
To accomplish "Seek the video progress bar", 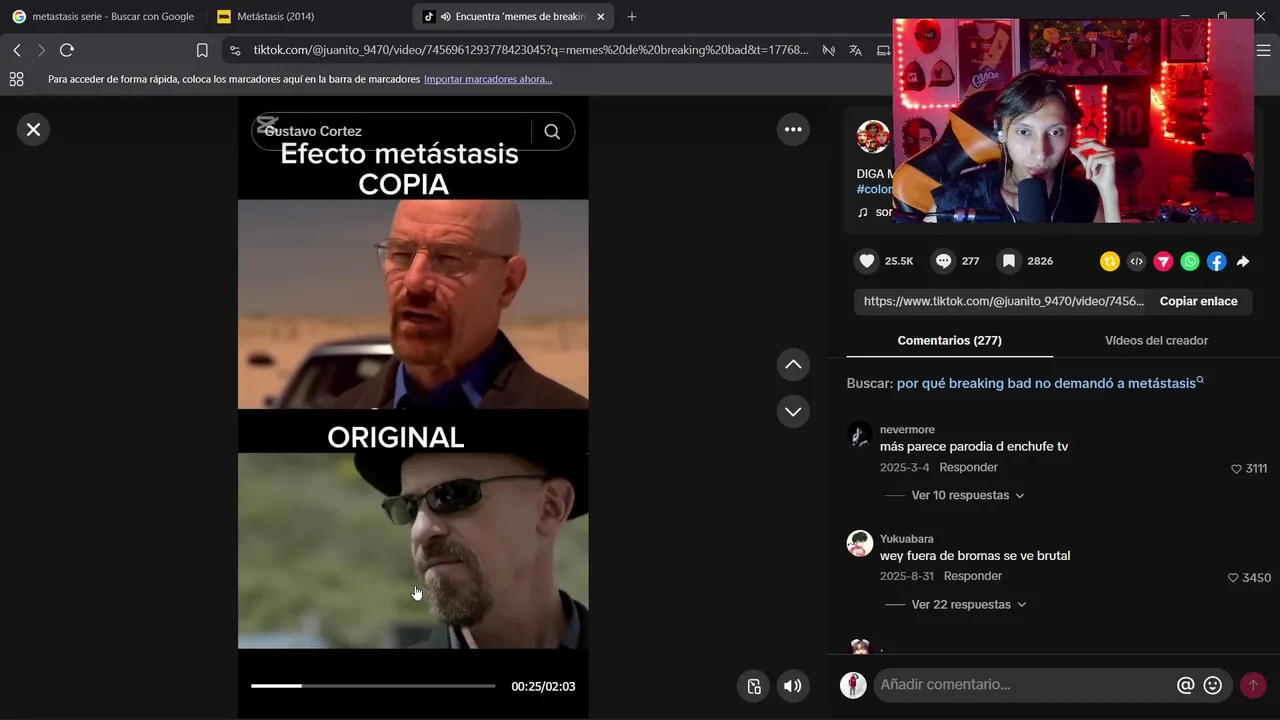I will click(x=373, y=686).
